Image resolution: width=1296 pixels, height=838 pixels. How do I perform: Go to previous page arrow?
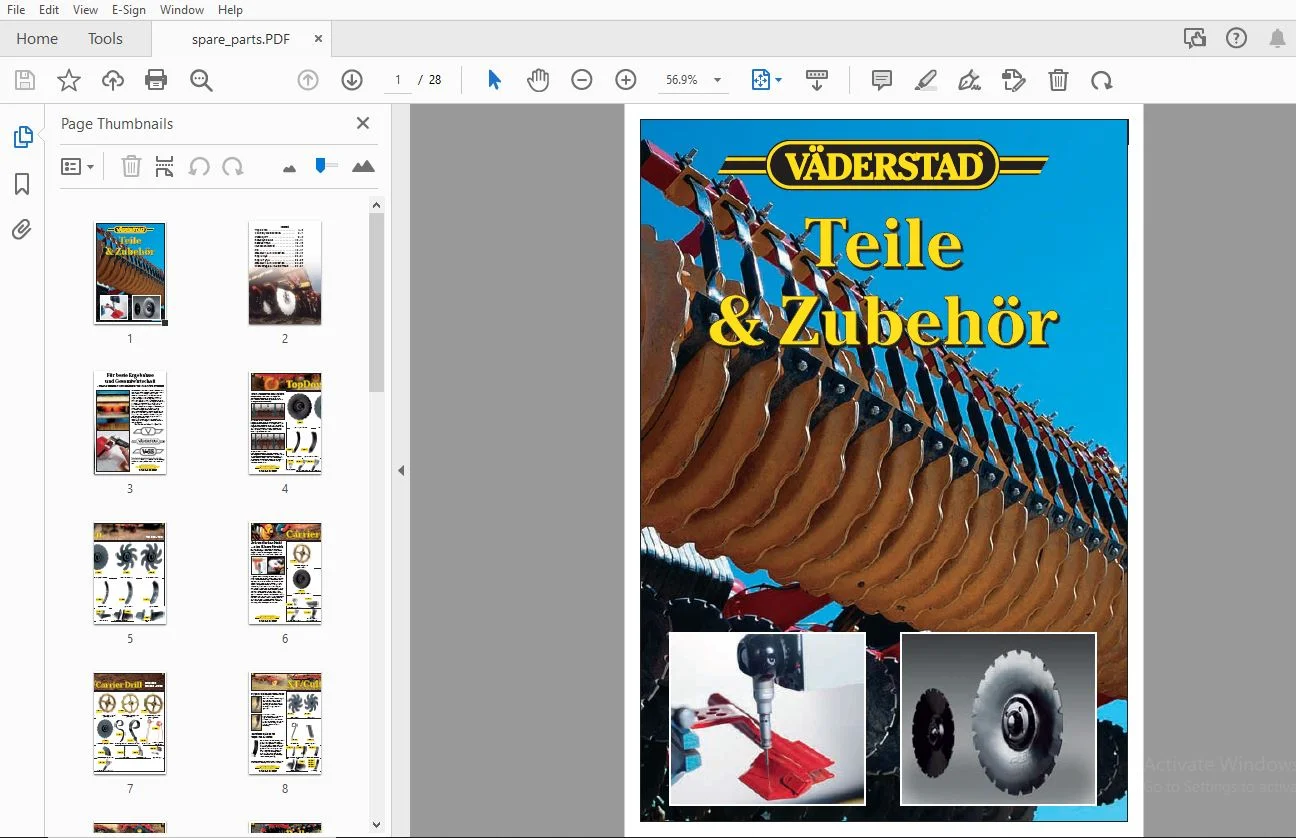308,80
